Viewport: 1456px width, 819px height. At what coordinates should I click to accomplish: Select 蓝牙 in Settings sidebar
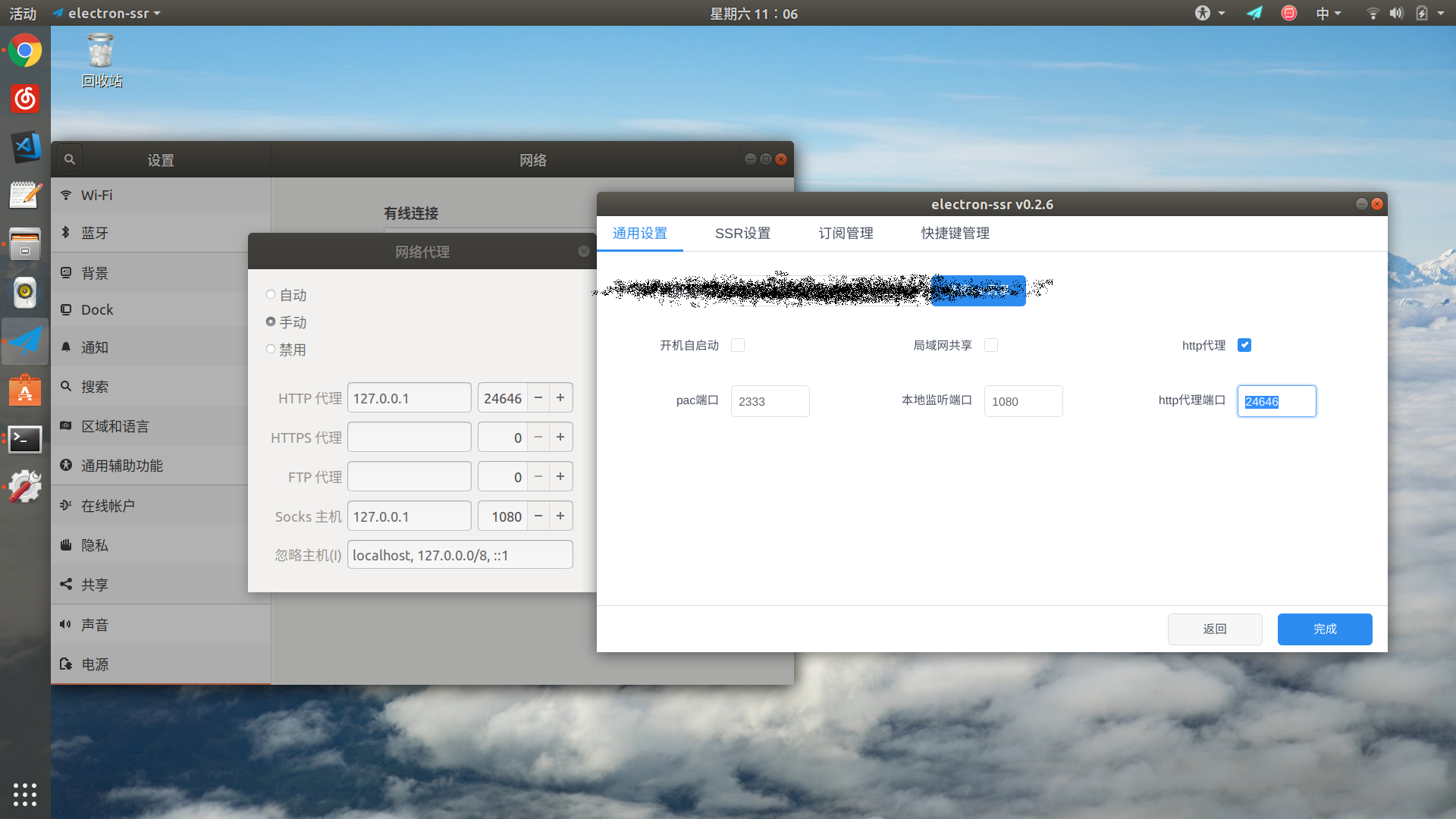pos(161,233)
